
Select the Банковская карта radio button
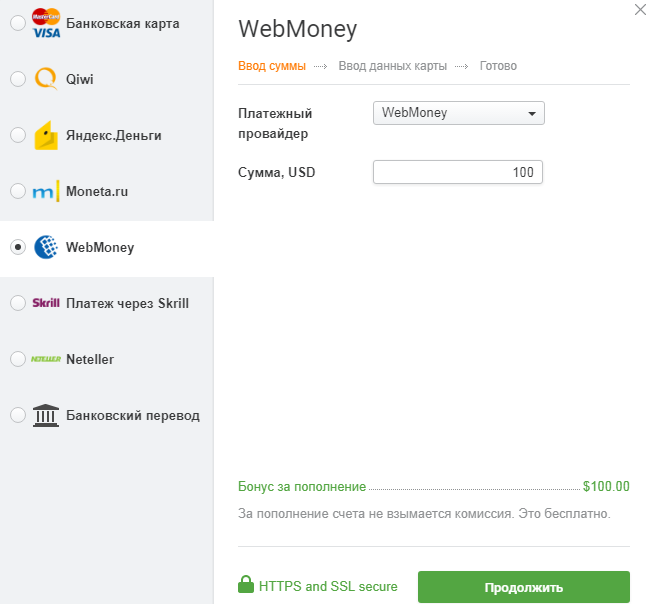[18, 23]
